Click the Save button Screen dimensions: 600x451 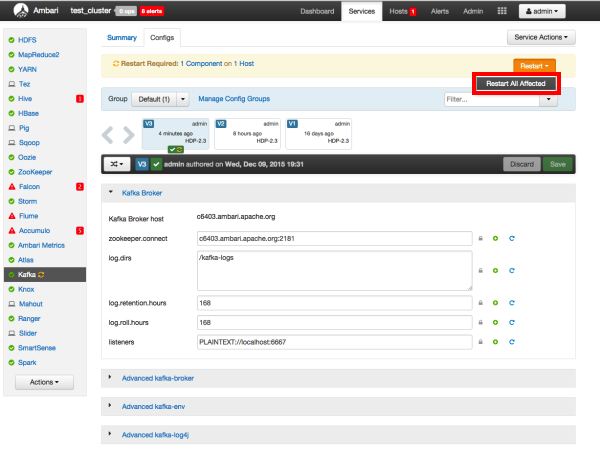coord(558,164)
